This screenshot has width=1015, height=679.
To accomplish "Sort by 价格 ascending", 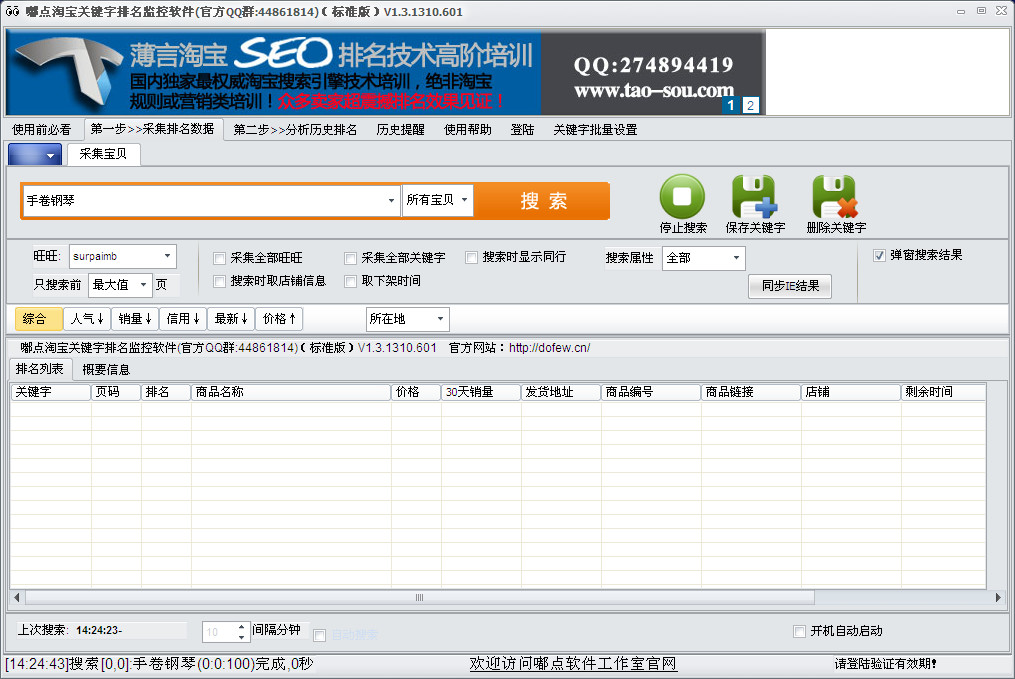I will click(280, 319).
